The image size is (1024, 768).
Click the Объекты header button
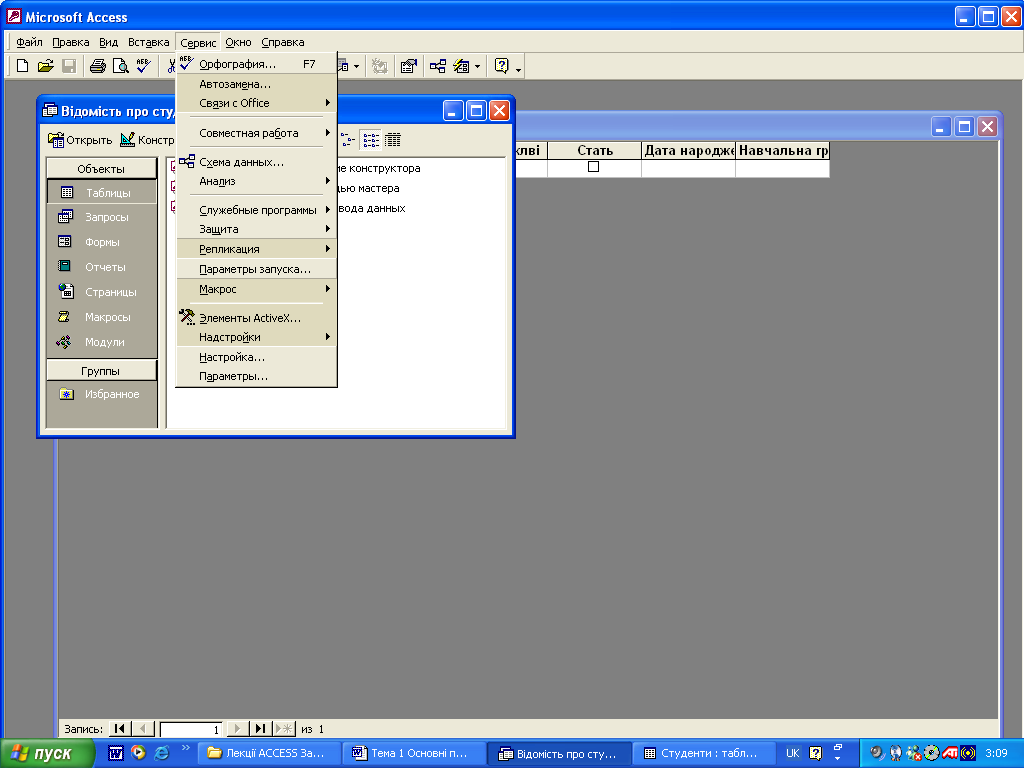pos(101,168)
